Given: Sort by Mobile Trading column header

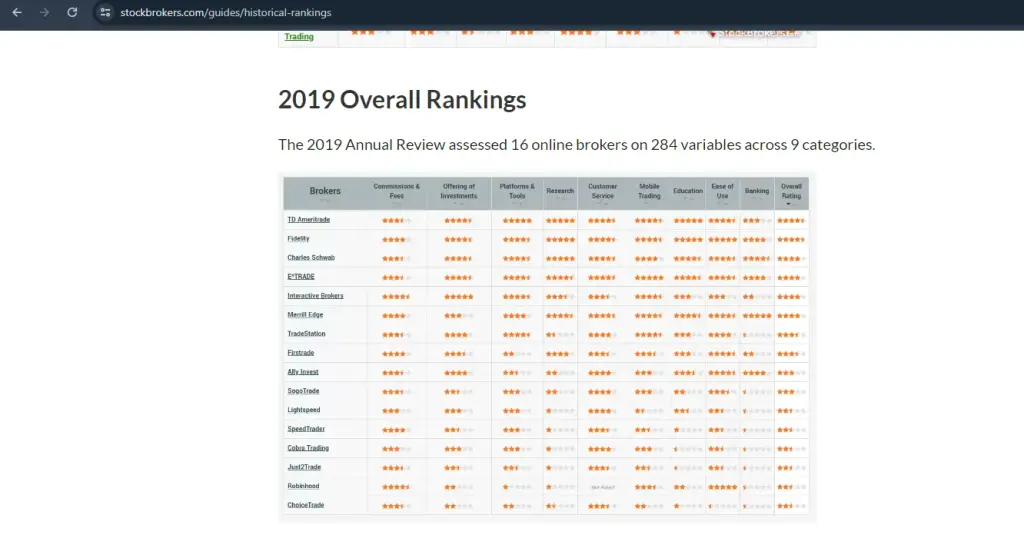Looking at the screenshot, I should point(649,191).
